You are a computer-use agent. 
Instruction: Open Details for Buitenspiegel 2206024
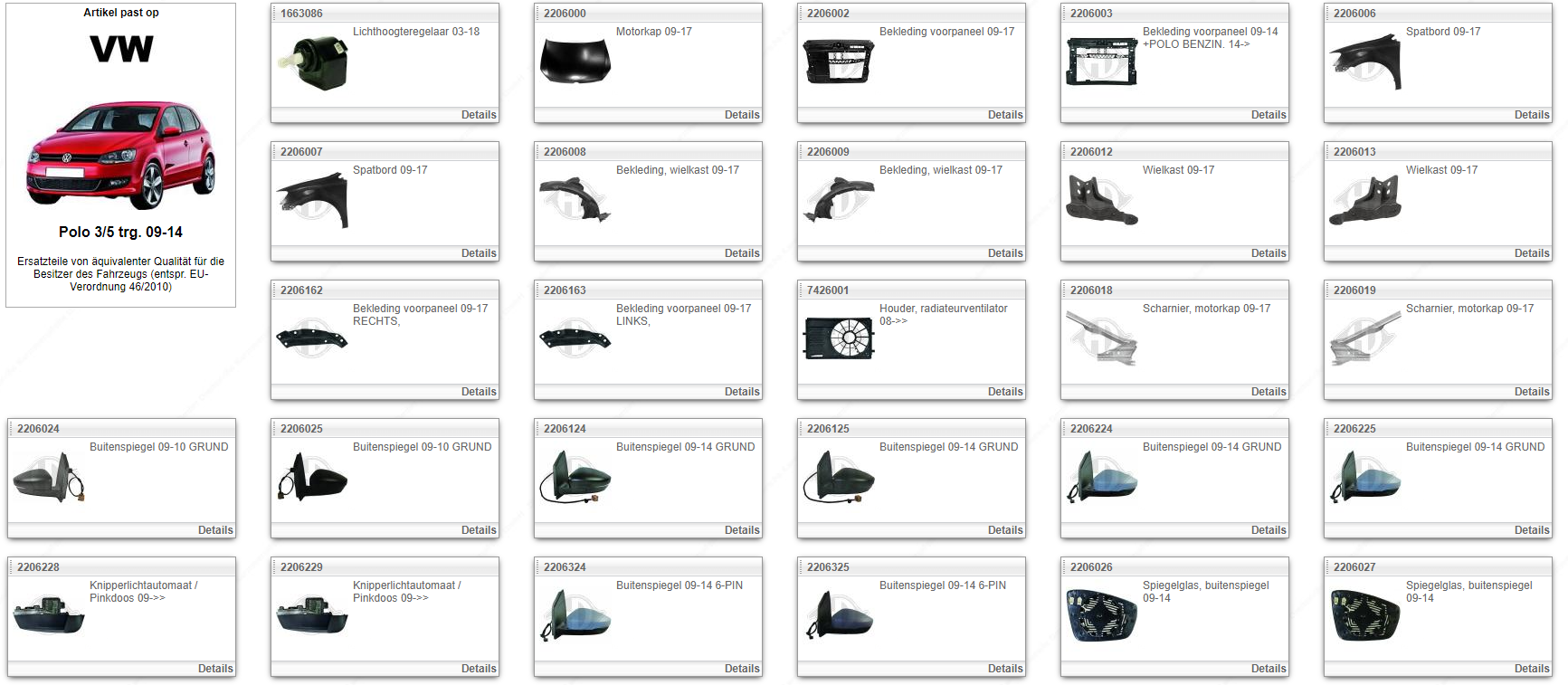[x=215, y=530]
